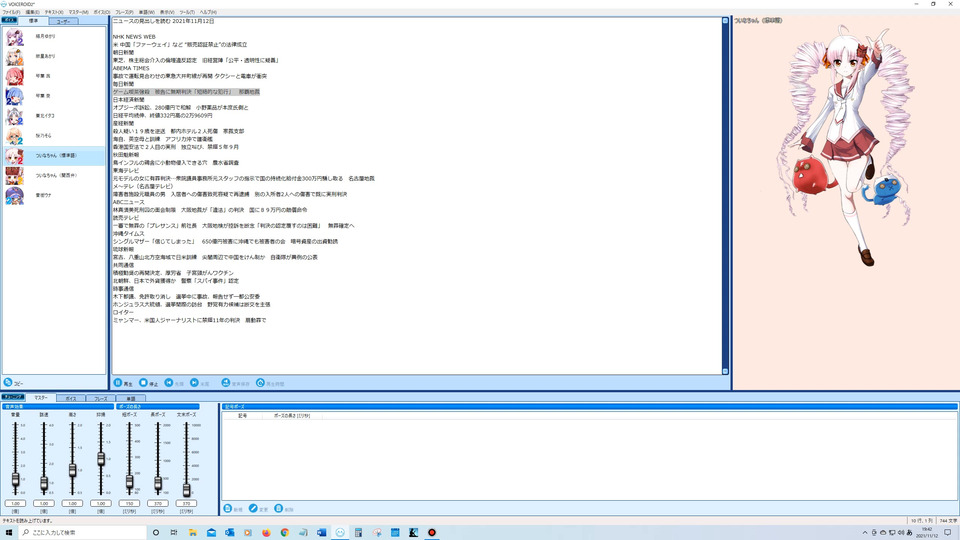Switch to フレーズ tuning tab
This screenshot has width=960, height=540.
point(100,399)
